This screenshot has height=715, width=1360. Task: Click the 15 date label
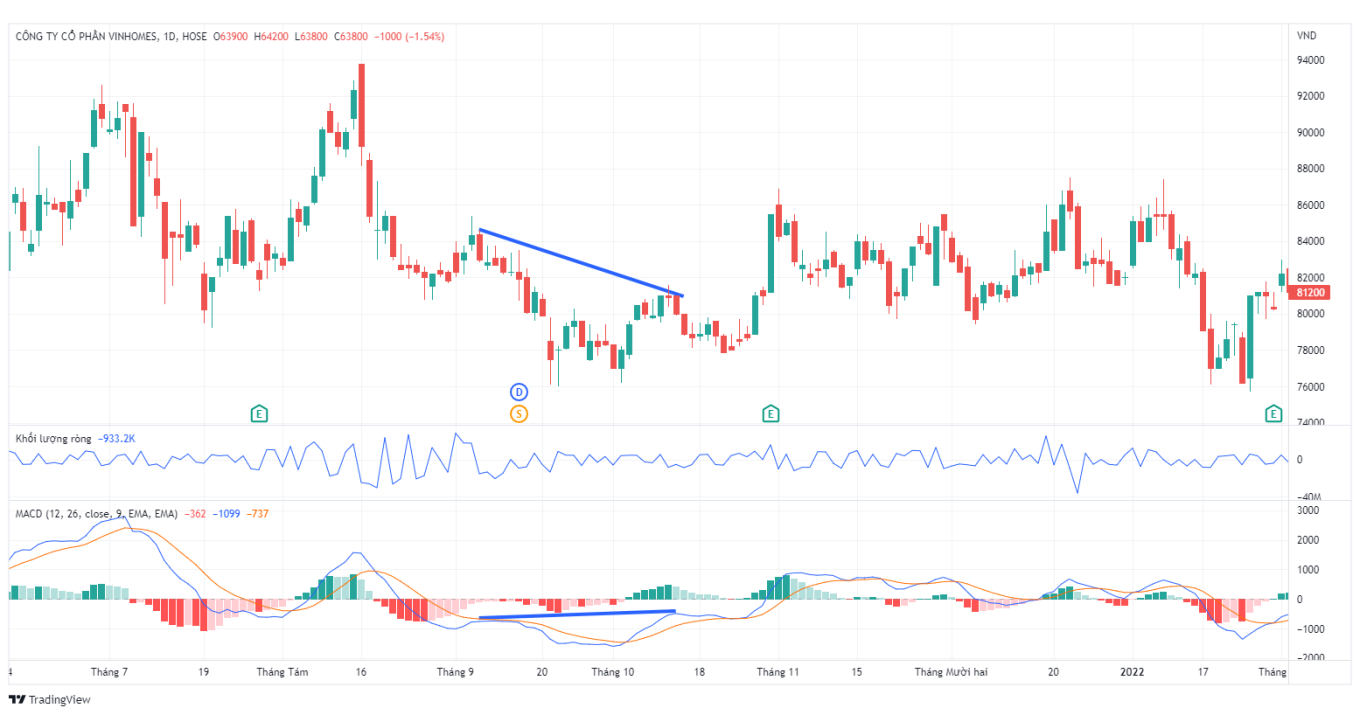(x=856, y=672)
